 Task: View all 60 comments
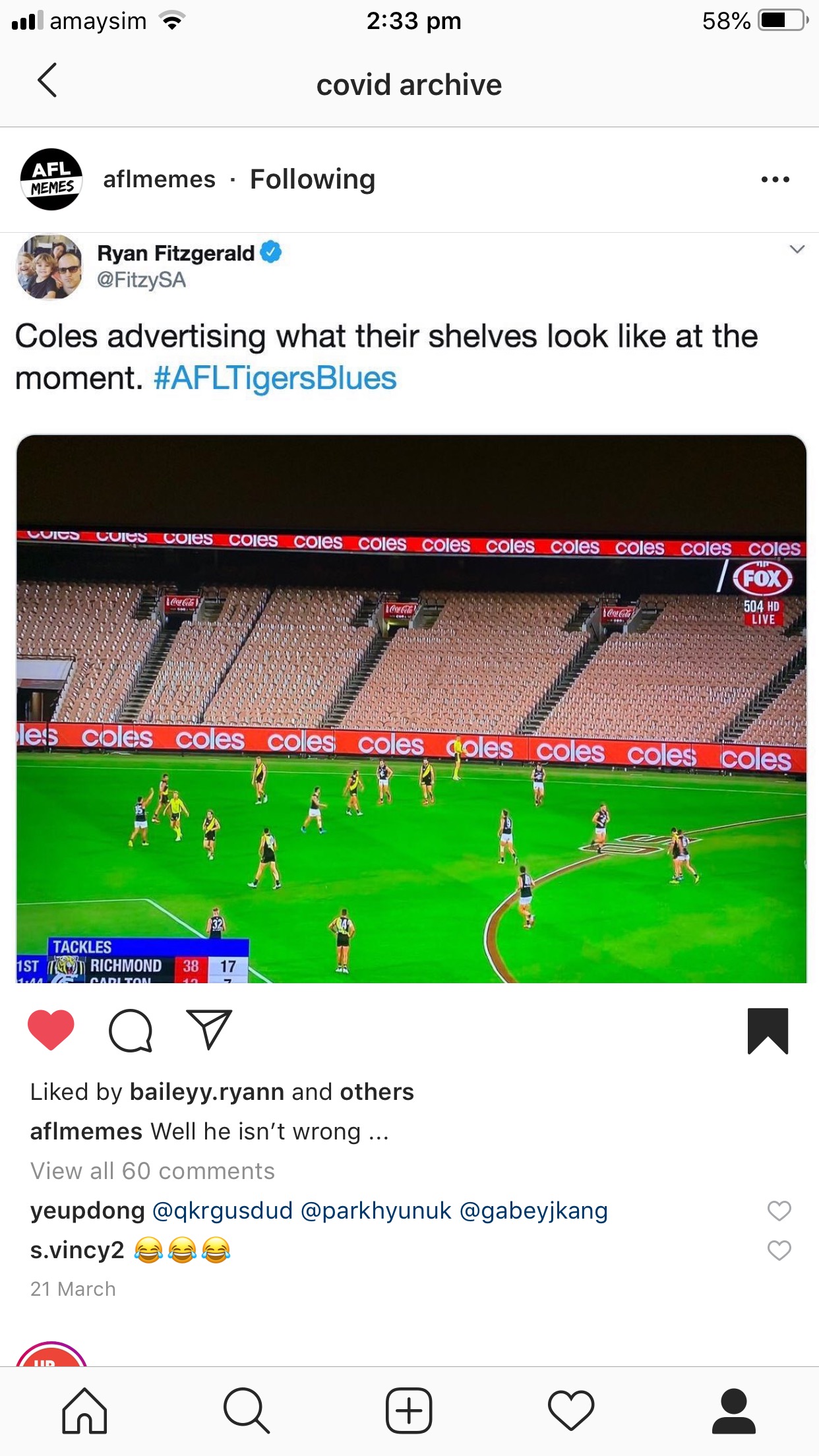(152, 1171)
